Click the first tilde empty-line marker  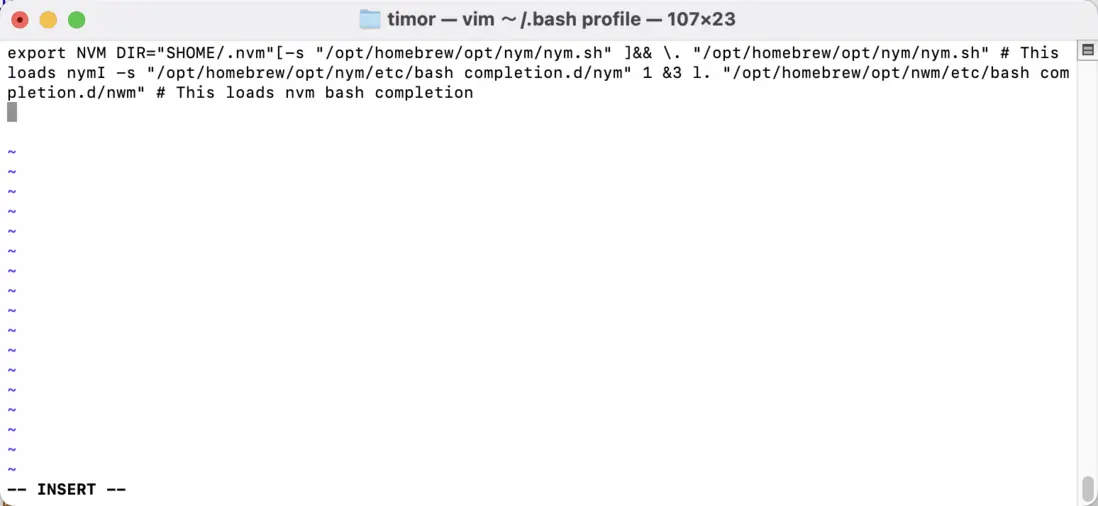(x=12, y=152)
